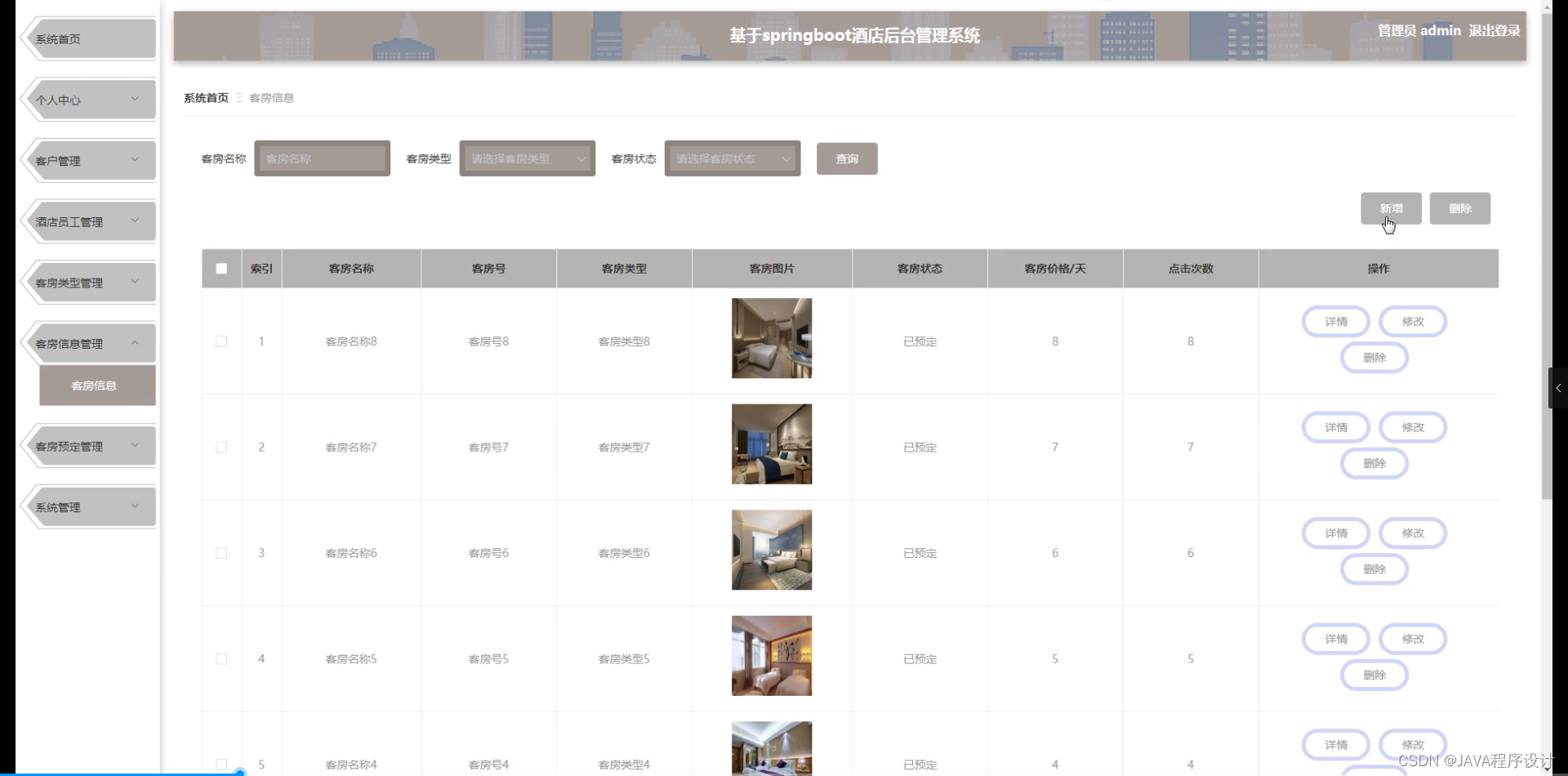The width and height of the screenshot is (1568, 776).
Task: Click the 系统首页 breadcrumb link
Action: pos(206,98)
